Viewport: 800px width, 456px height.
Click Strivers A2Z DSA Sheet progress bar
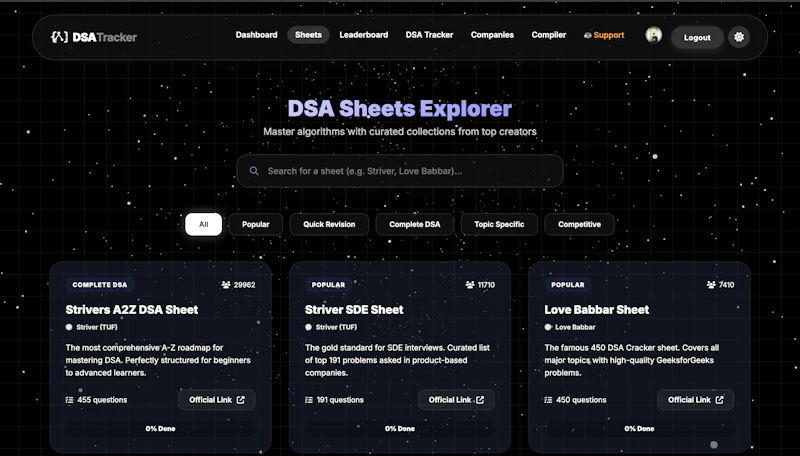coord(160,428)
